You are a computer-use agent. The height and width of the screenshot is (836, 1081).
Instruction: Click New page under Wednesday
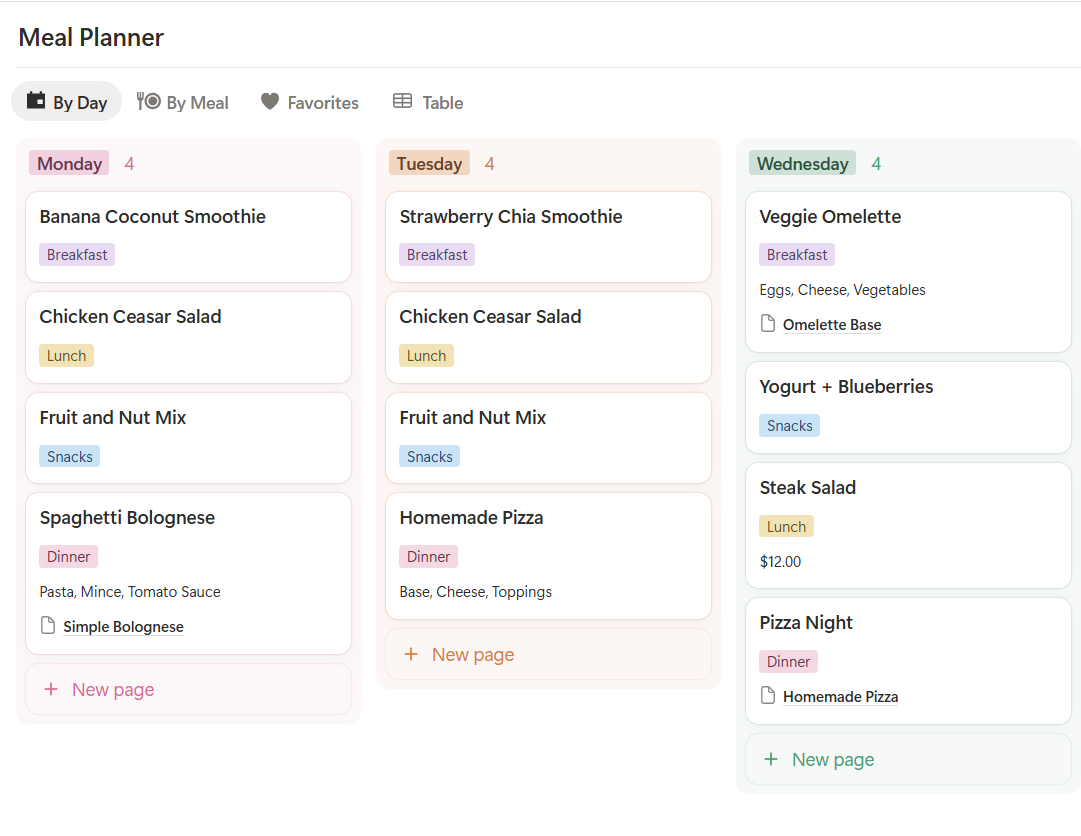(x=833, y=759)
